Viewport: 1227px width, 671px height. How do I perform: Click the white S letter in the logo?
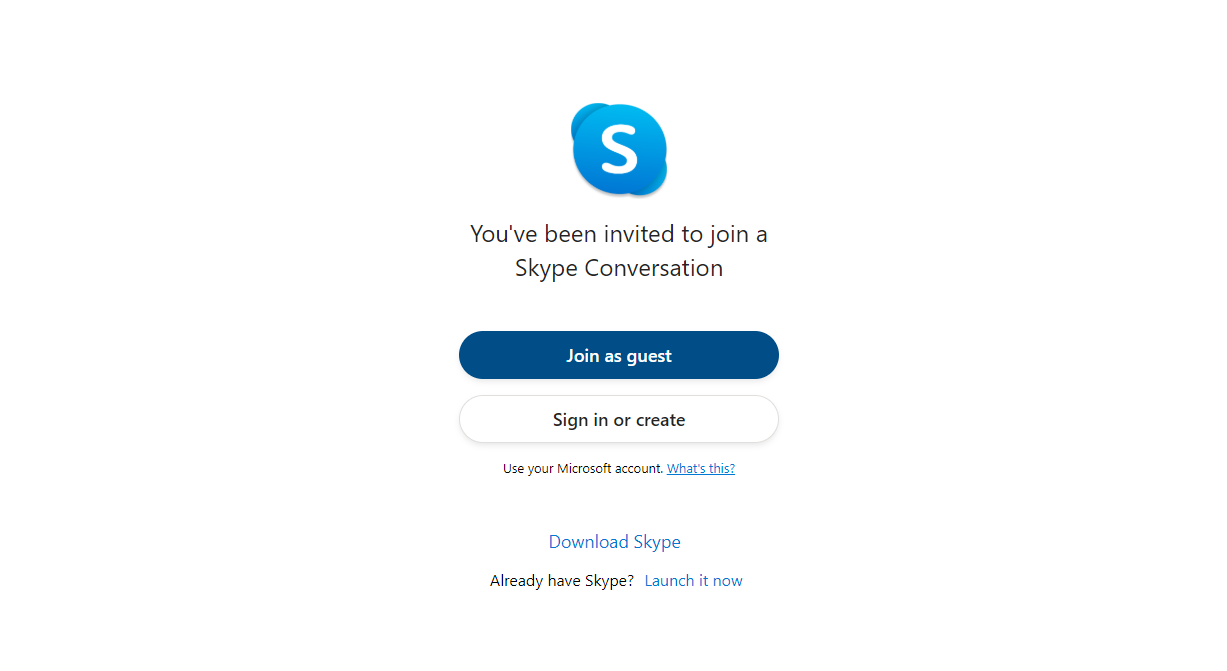618,150
